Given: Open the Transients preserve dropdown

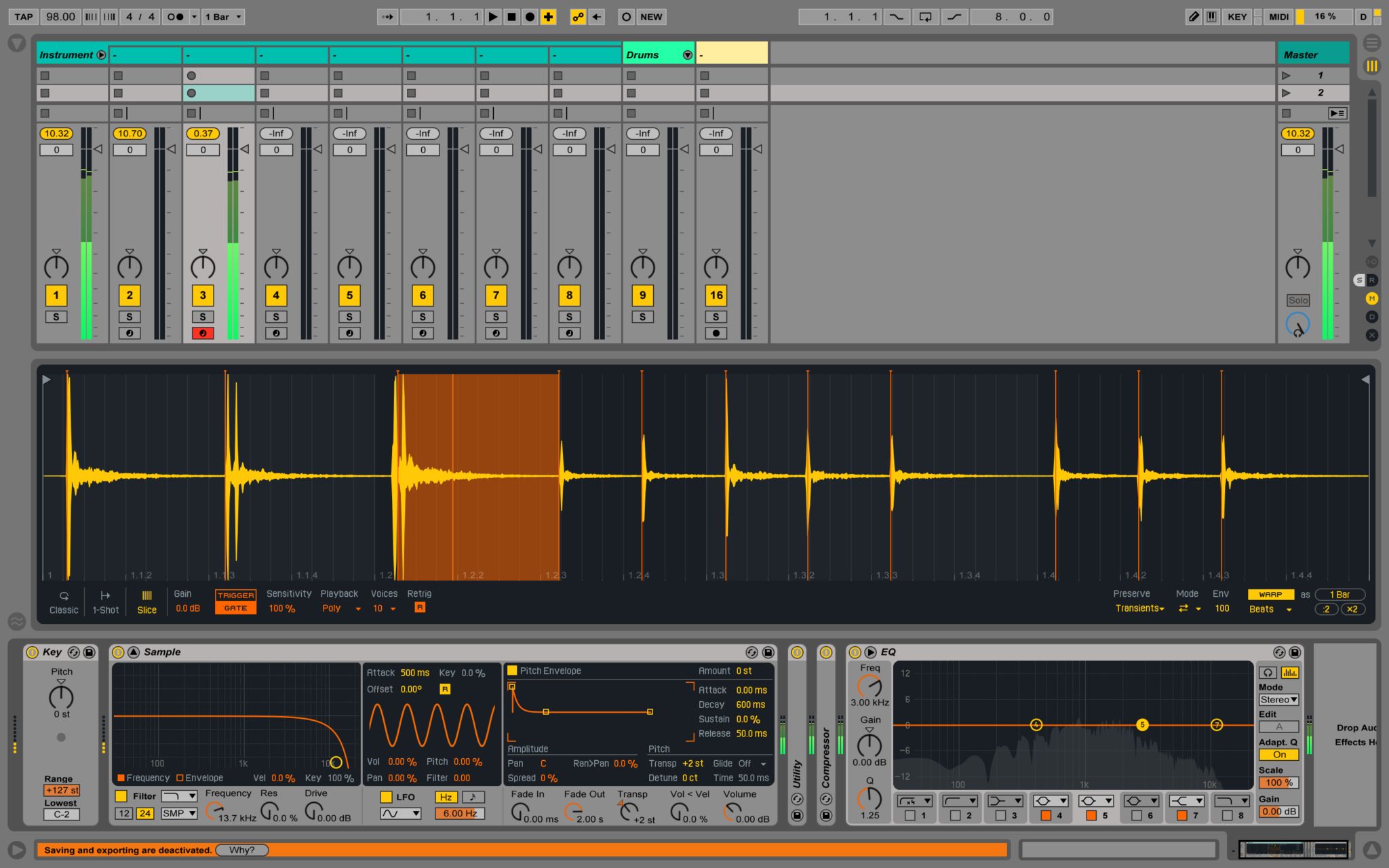Looking at the screenshot, I should pyautogui.click(x=1139, y=608).
